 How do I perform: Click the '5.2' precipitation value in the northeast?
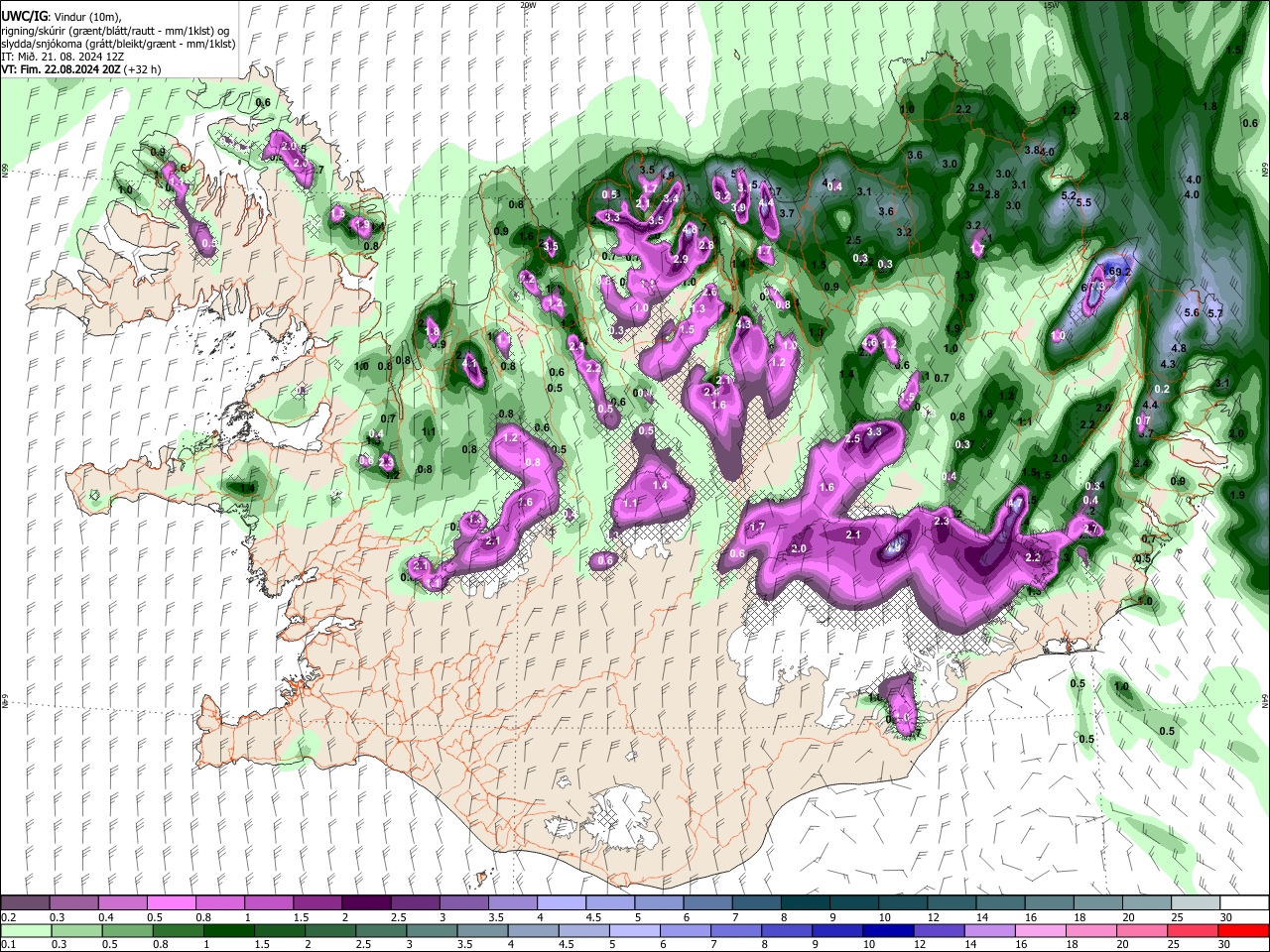[x=1069, y=196]
